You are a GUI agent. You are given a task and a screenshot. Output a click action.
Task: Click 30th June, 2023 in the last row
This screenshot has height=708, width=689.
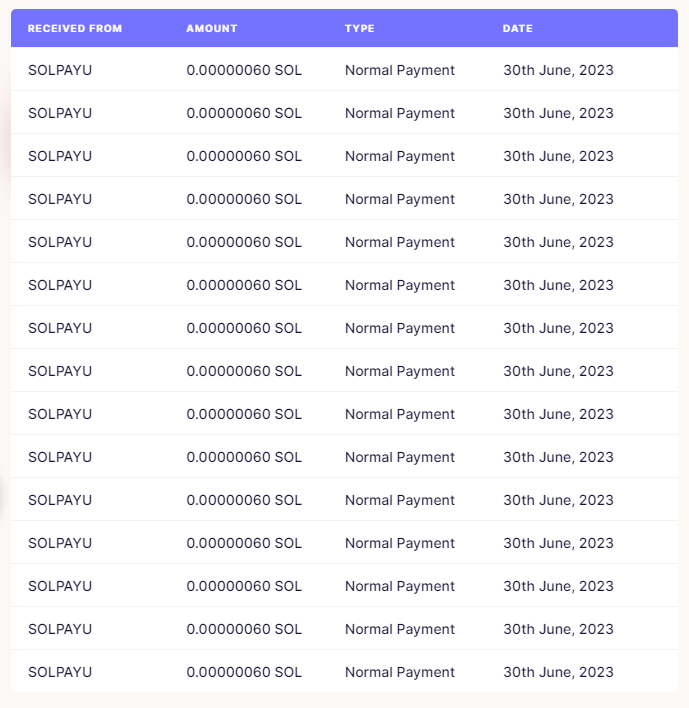tap(559, 672)
